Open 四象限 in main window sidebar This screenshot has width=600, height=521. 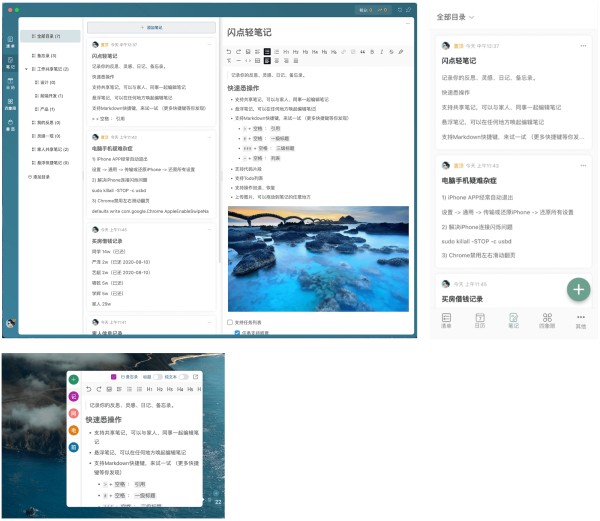click(10, 104)
